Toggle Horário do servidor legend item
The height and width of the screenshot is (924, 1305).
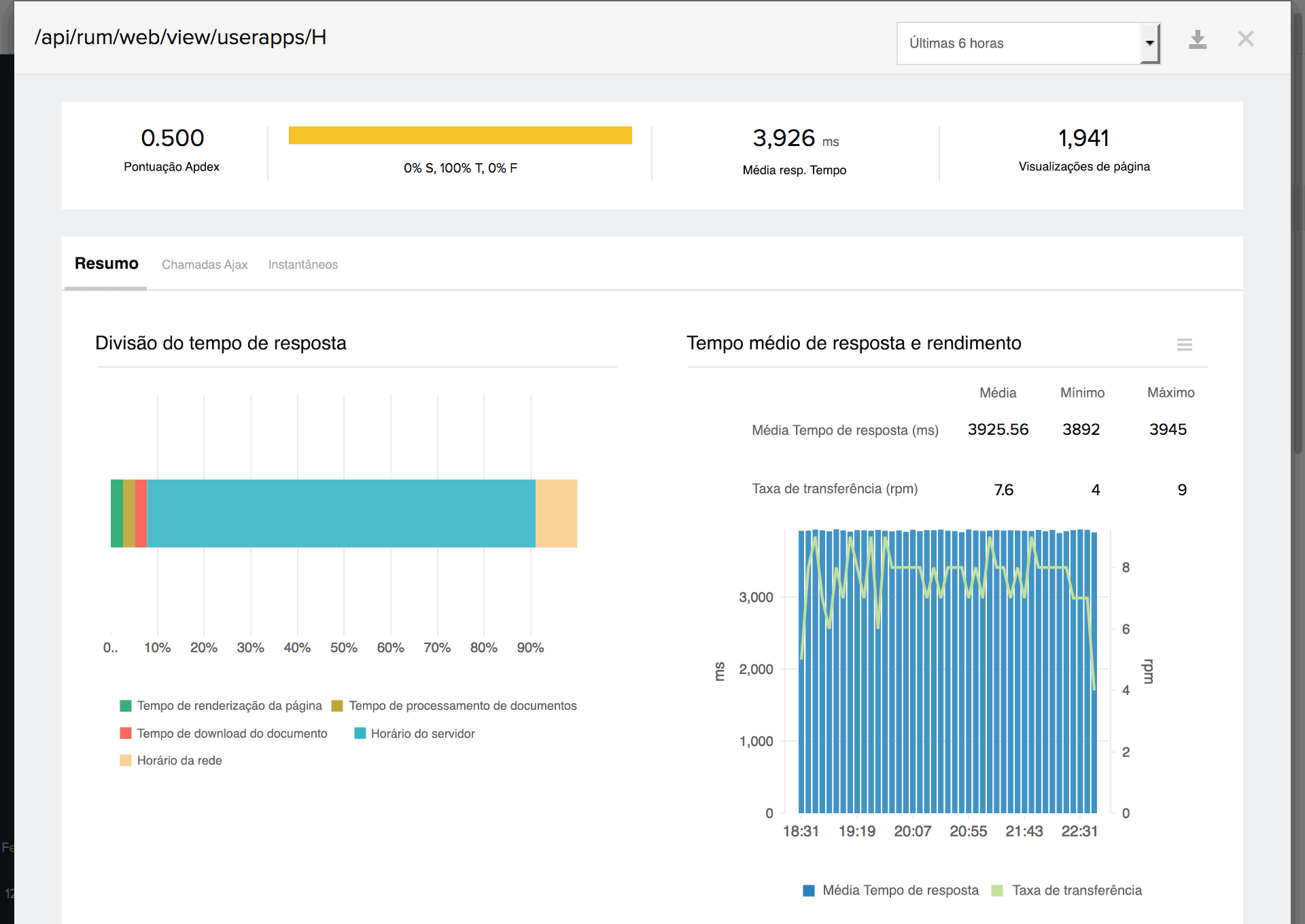tap(422, 734)
